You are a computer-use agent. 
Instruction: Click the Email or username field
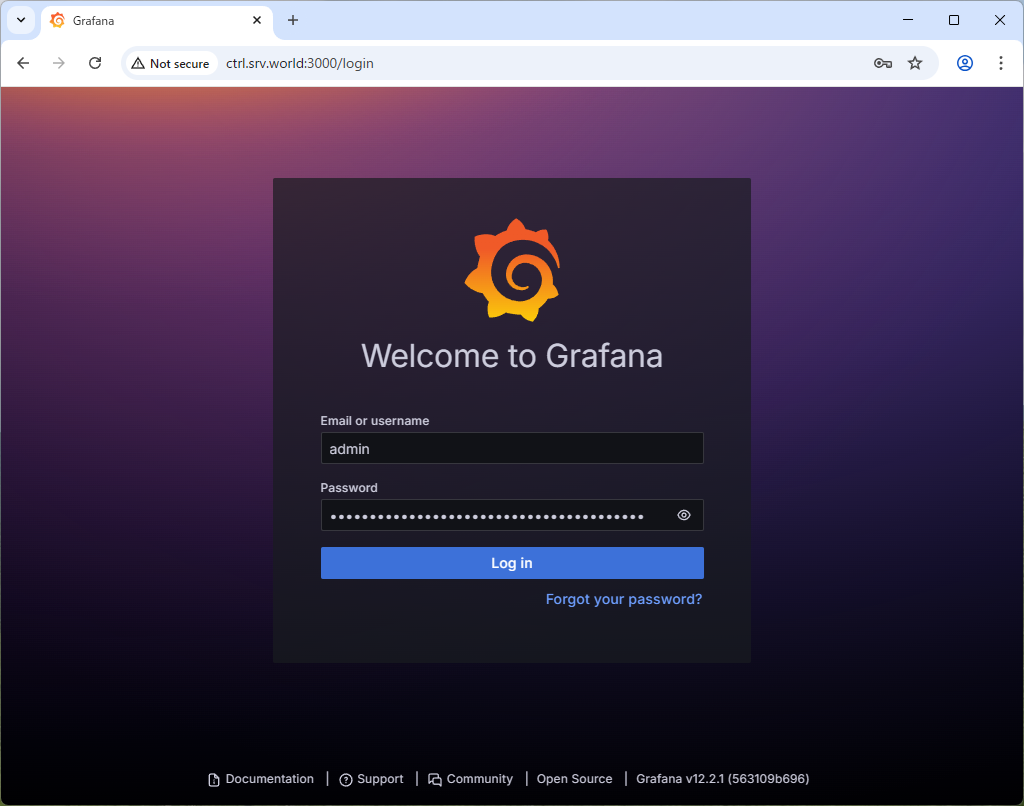pyautogui.click(x=511, y=448)
